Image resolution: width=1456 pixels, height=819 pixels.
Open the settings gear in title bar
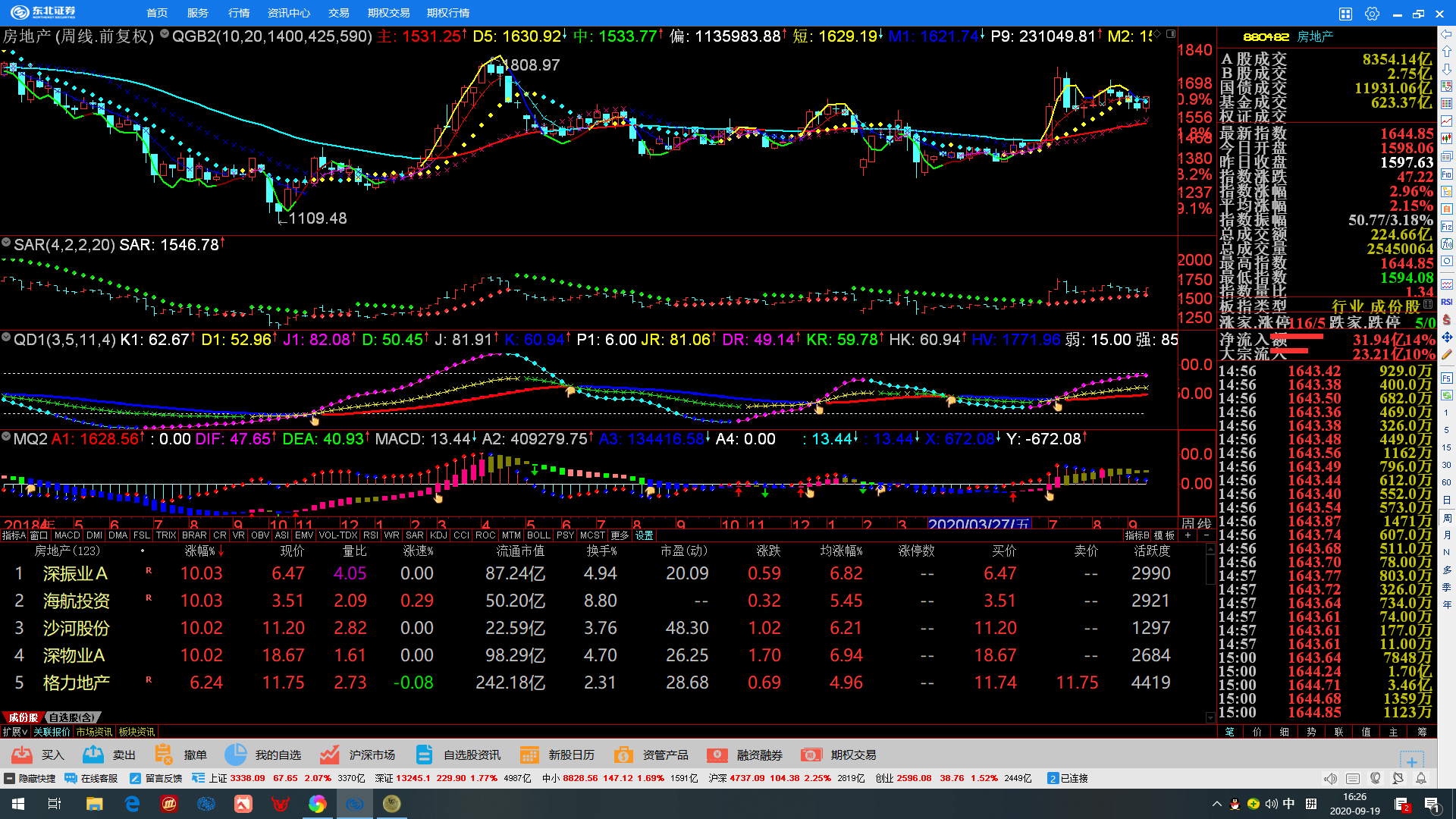[x=1372, y=13]
